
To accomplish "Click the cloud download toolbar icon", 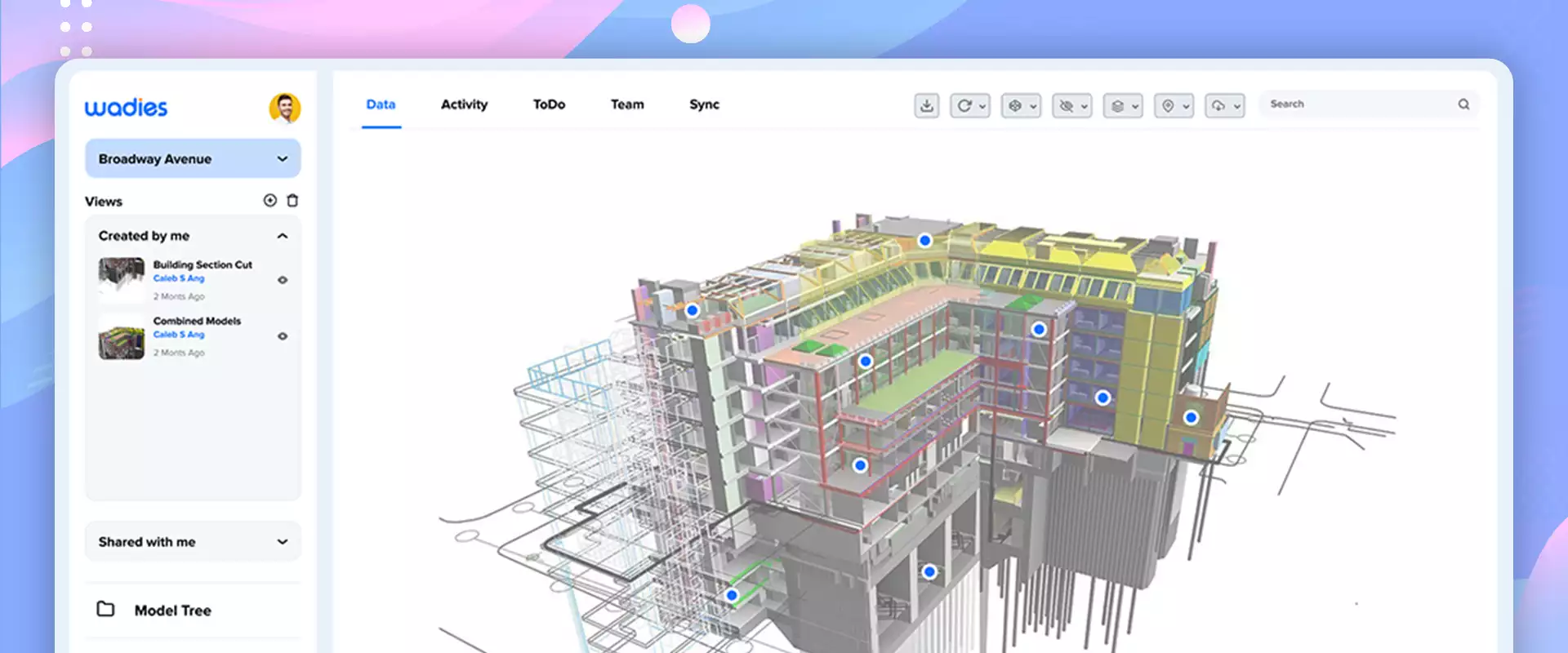I will 1218,105.
